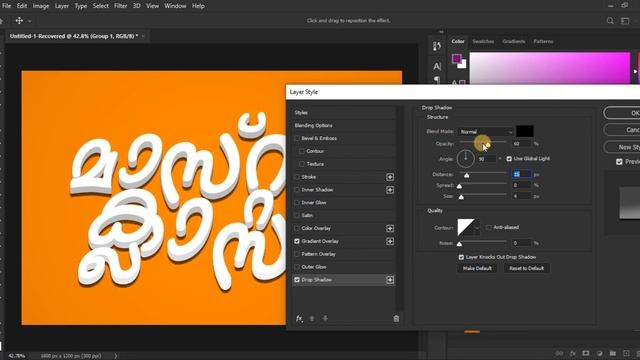Image resolution: width=640 pixels, height=360 pixels.
Task: Click the Opacity value field
Action: (x=522, y=144)
